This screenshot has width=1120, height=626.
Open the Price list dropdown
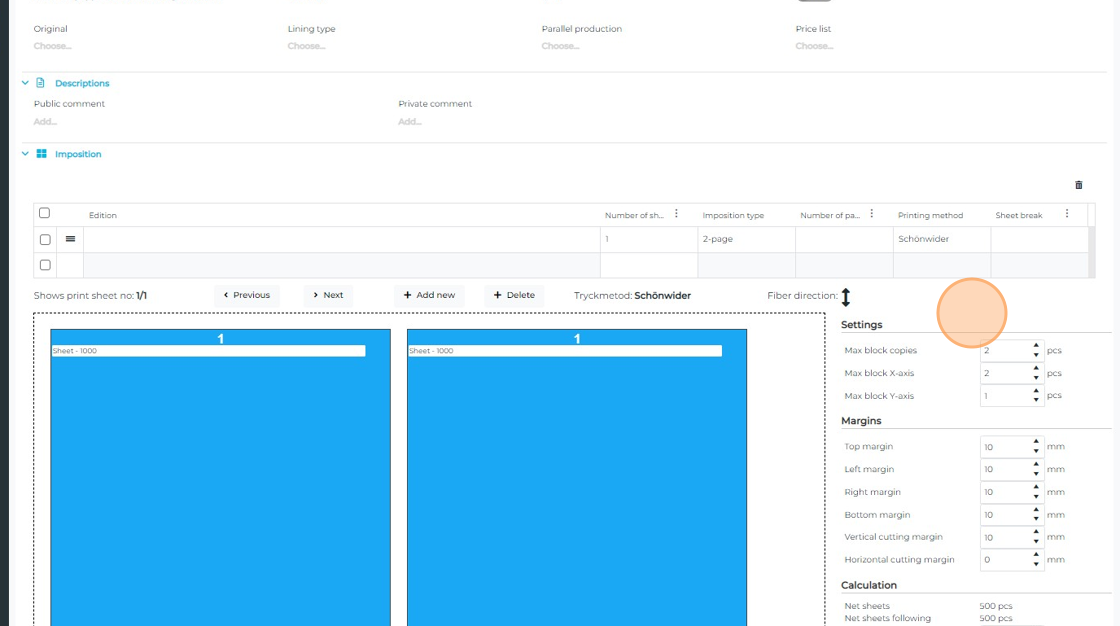click(813, 46)
